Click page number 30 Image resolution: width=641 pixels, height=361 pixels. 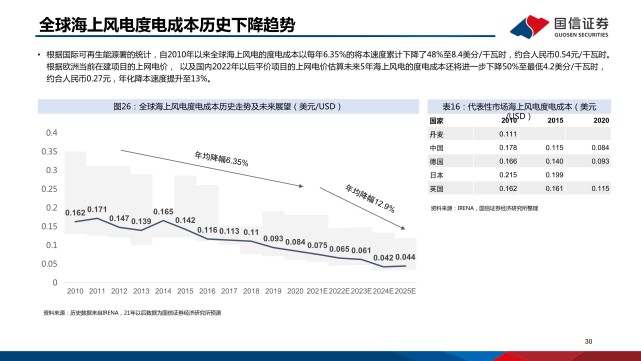(x=588, y=341)
